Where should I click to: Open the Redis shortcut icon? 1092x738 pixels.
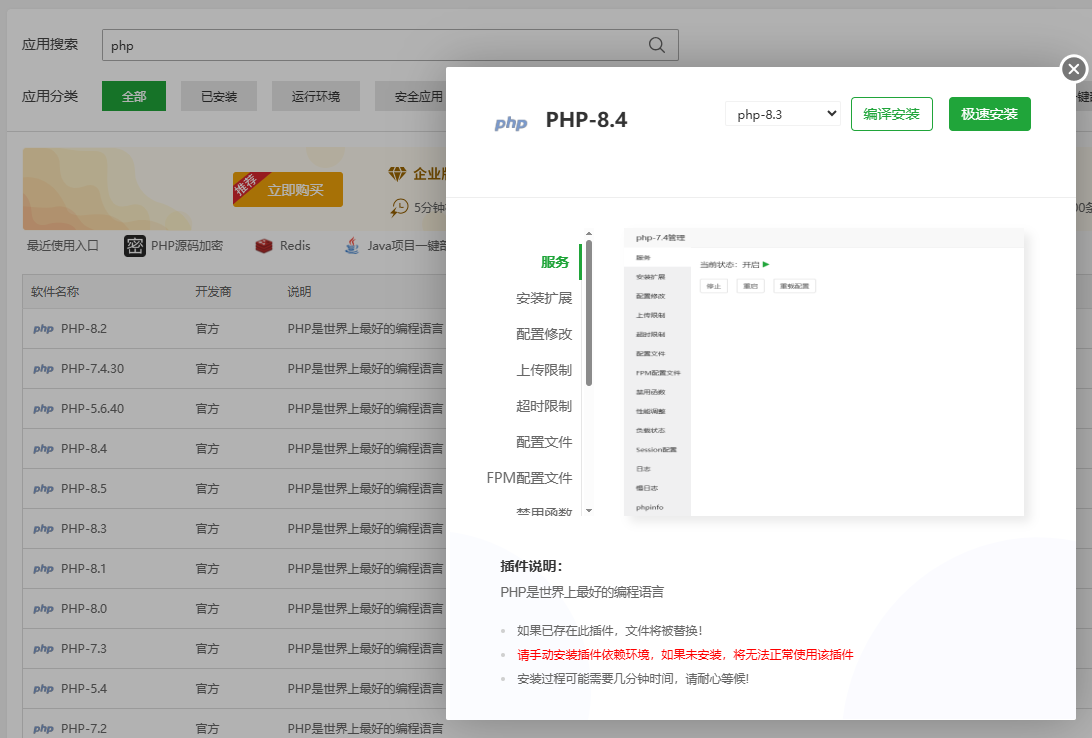264,246
